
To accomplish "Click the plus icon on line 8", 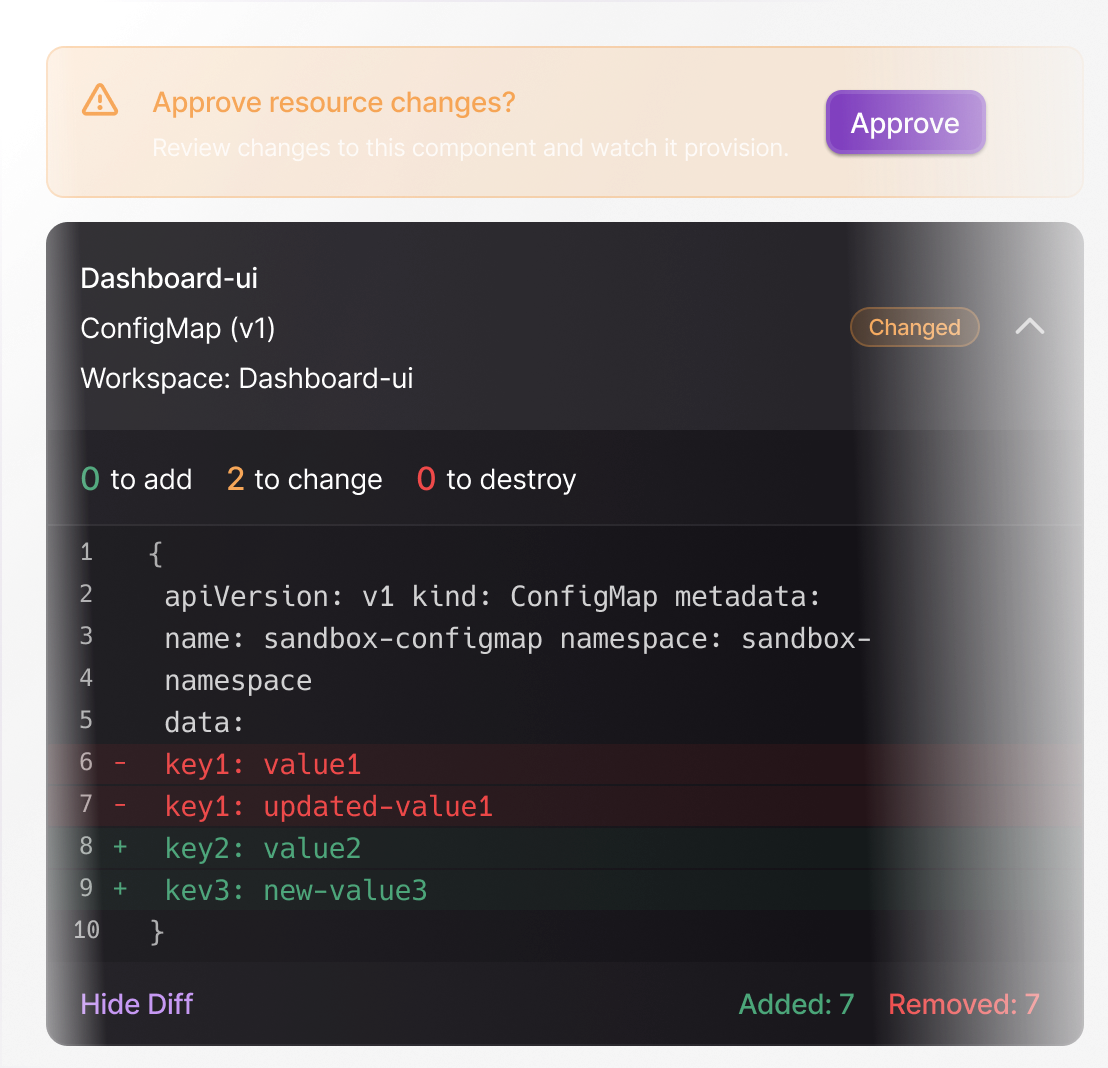I will [x=120, y=848].
